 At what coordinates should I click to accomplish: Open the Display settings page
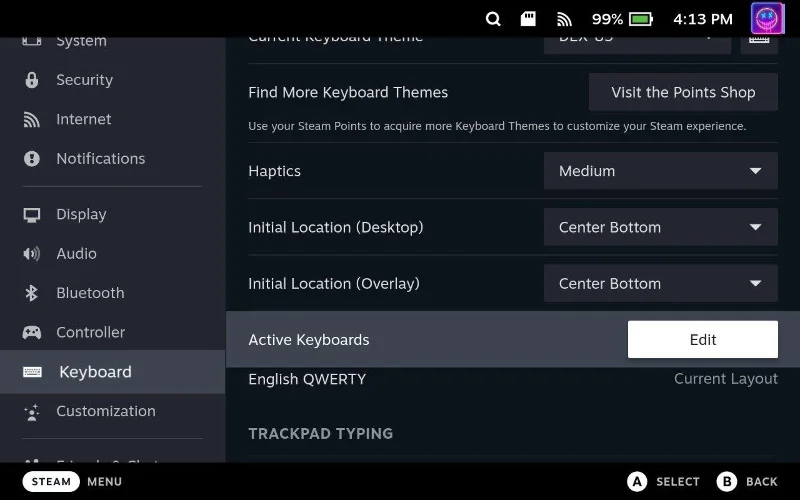[x=112, y=214]
